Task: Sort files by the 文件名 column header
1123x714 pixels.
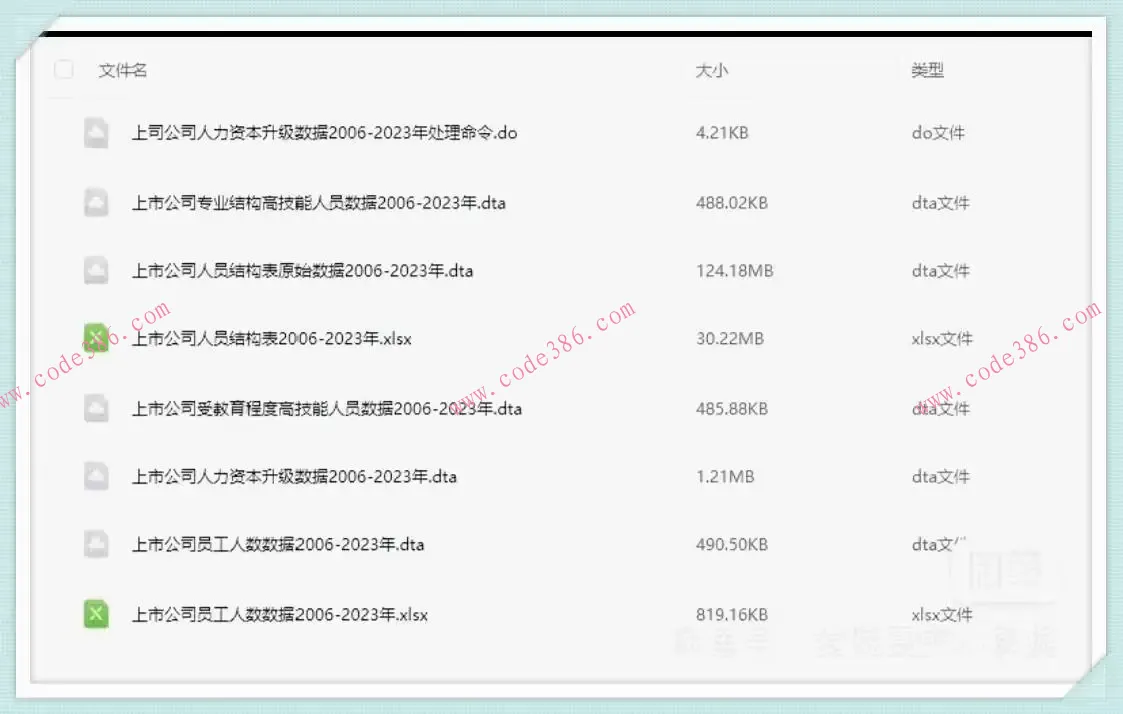Action: [121, 71]
